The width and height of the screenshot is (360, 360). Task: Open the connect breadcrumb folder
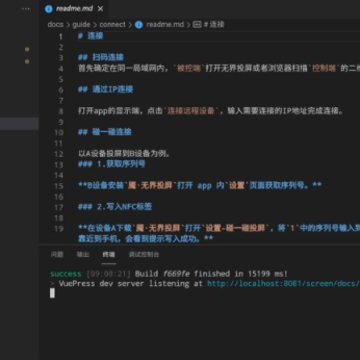click(x=112, y=25)
